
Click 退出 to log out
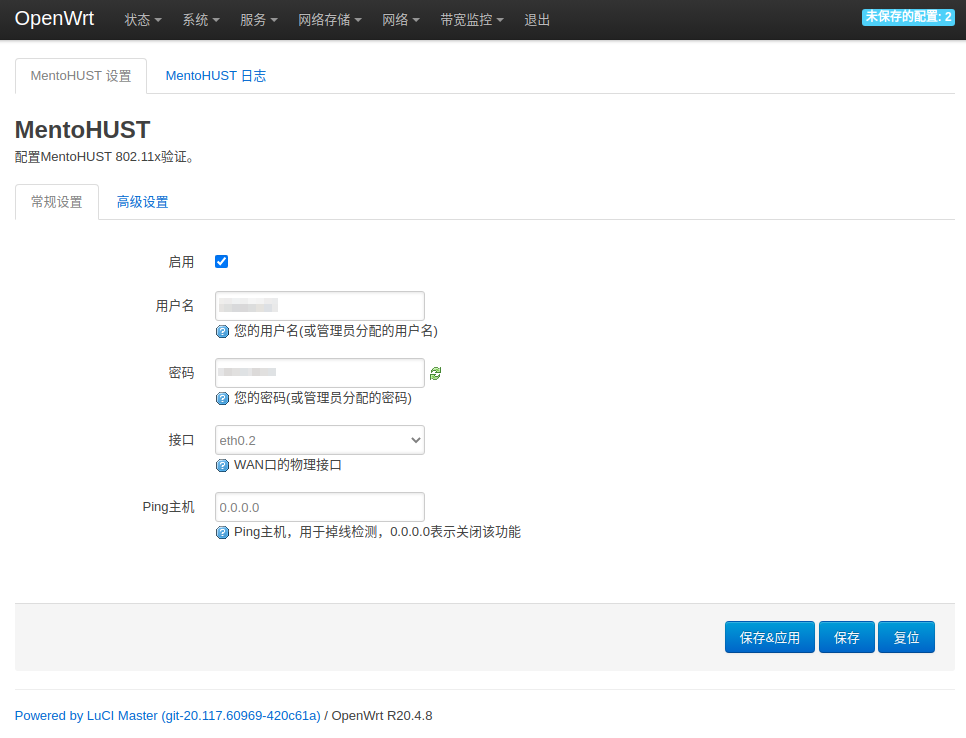pos(537,20)
